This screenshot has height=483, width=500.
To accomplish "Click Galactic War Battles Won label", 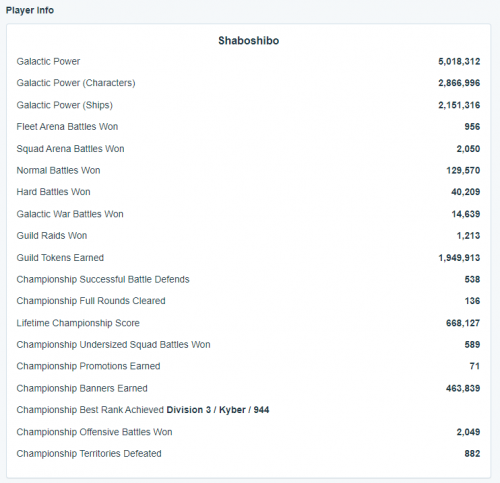I will click(x=70, y=214).
